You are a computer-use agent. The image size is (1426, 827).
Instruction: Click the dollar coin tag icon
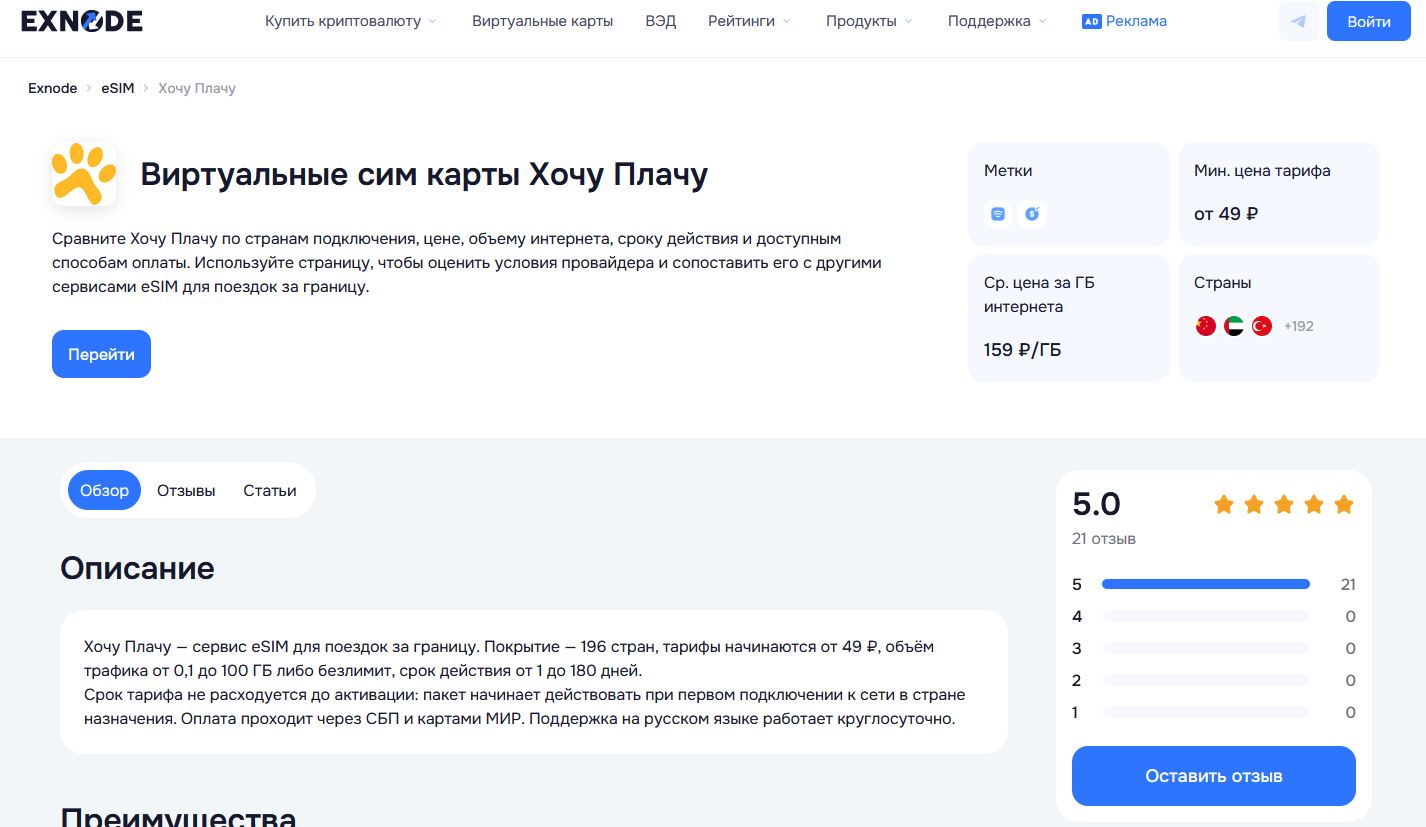[1032, 213]
